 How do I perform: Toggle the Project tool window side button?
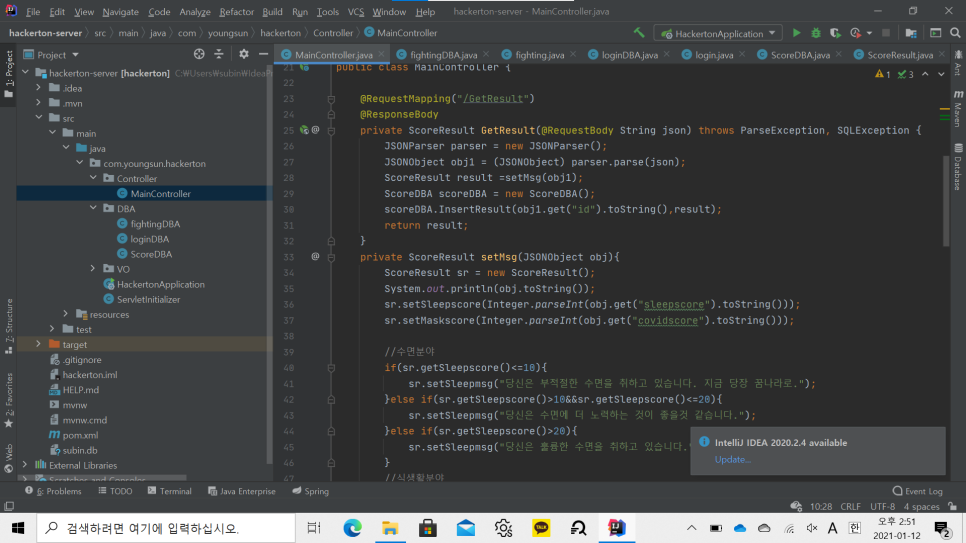[9, 74]
